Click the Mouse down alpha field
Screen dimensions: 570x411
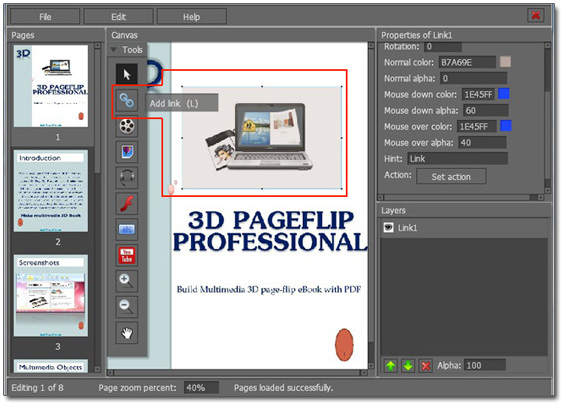tap(486, 110)
